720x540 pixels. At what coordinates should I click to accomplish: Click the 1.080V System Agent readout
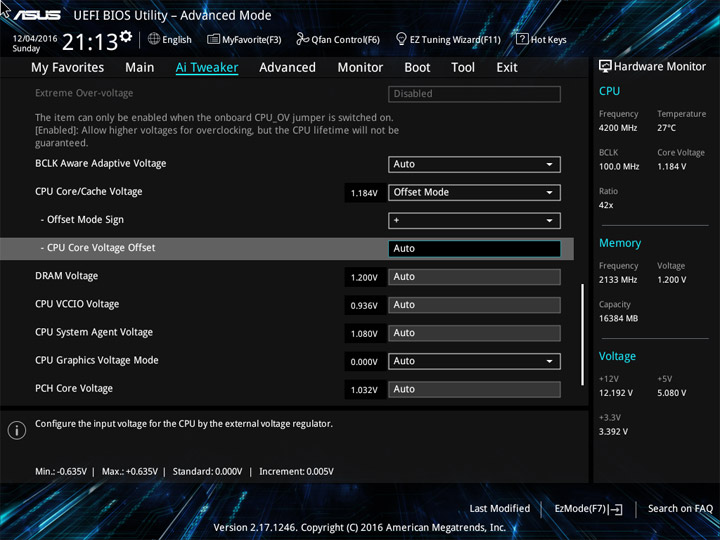[x=365, y=334]
